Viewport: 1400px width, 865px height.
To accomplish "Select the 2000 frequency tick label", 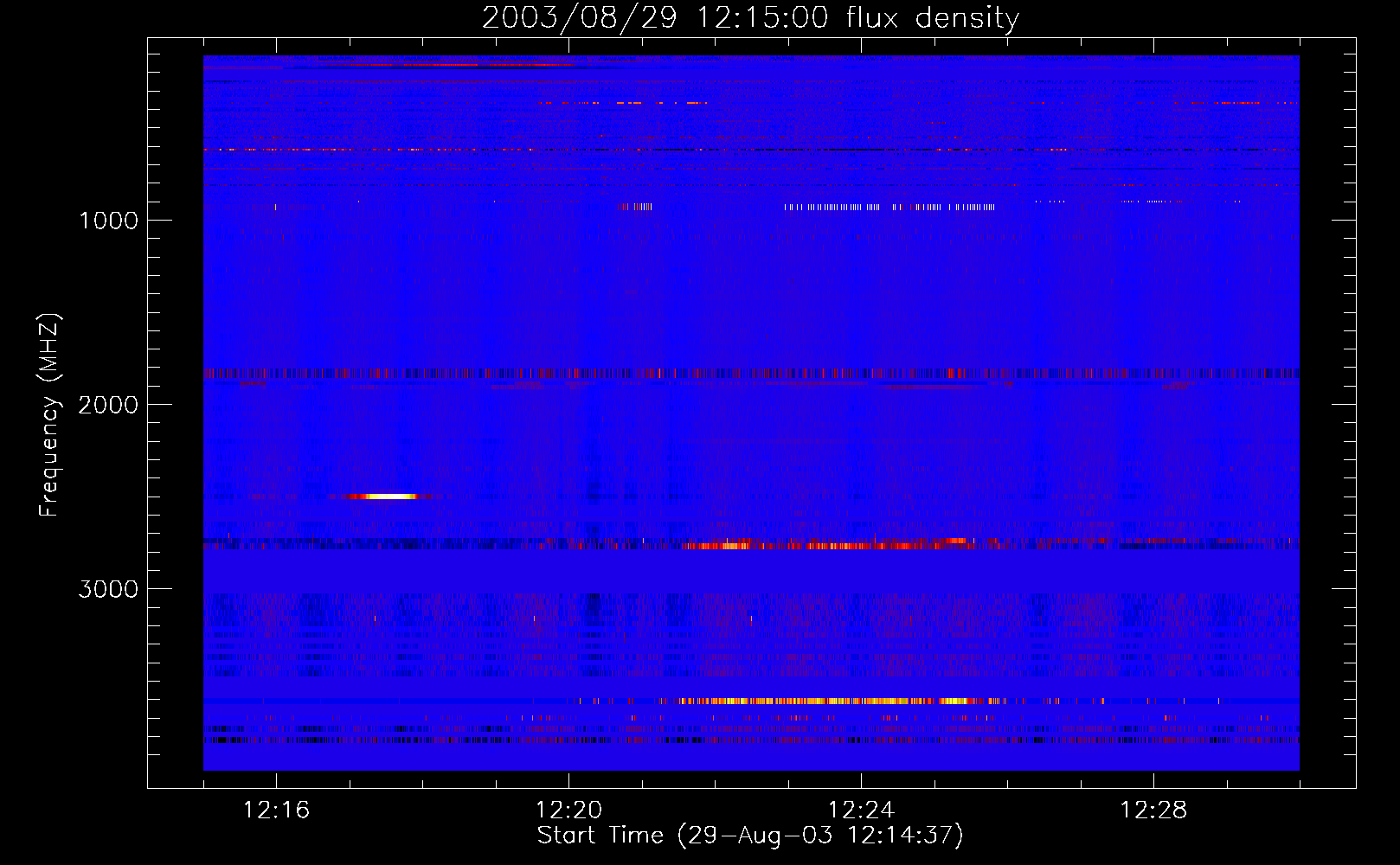I will [x=108, y=405].
